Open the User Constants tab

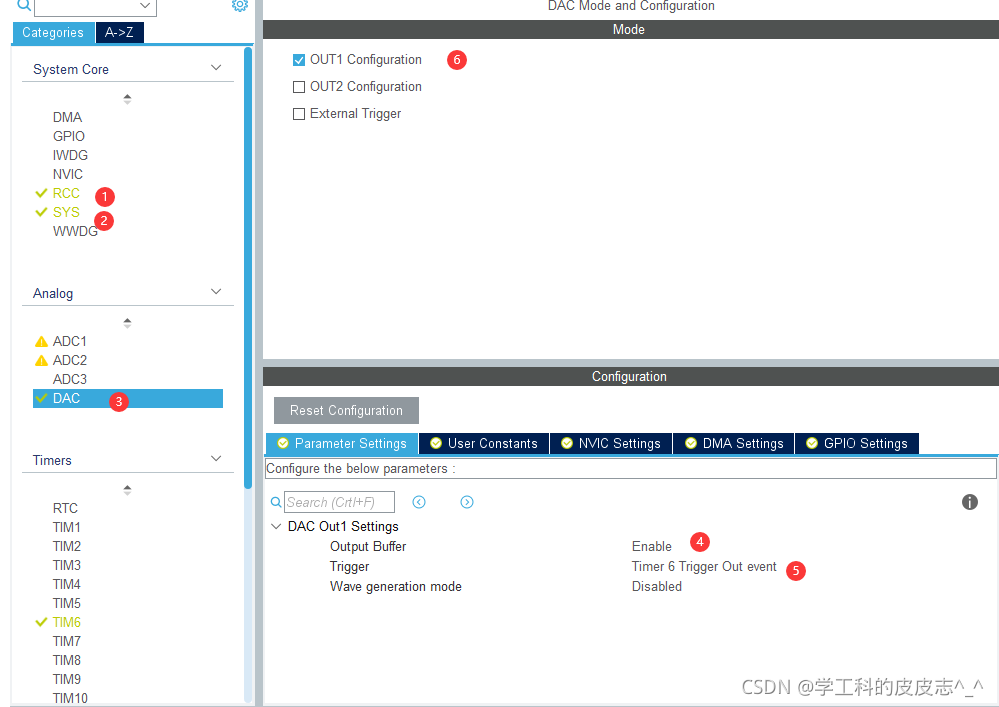coord(484,443)
